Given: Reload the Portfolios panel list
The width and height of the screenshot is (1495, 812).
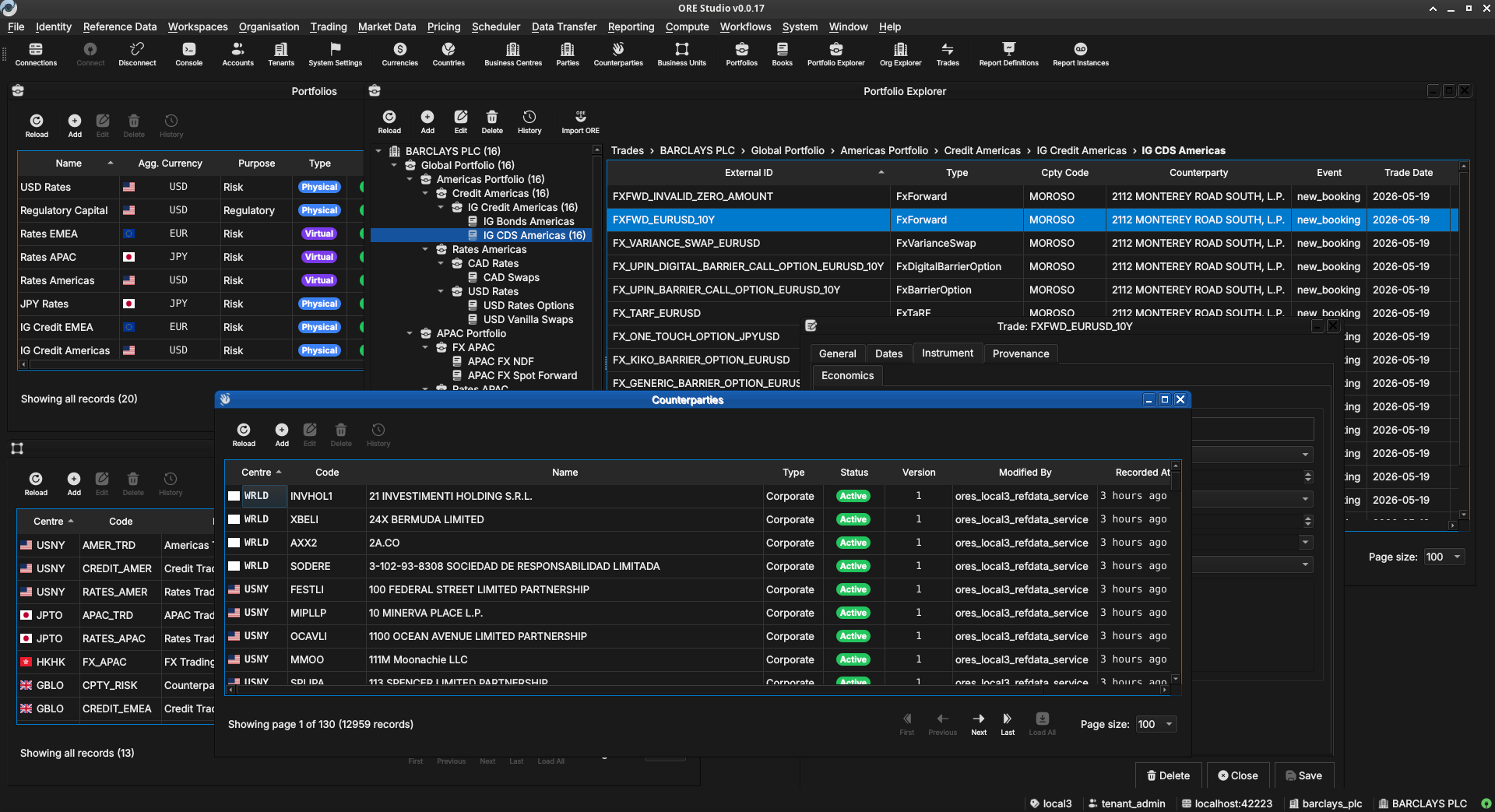Looking at the screenshot, I should [37, 126].
